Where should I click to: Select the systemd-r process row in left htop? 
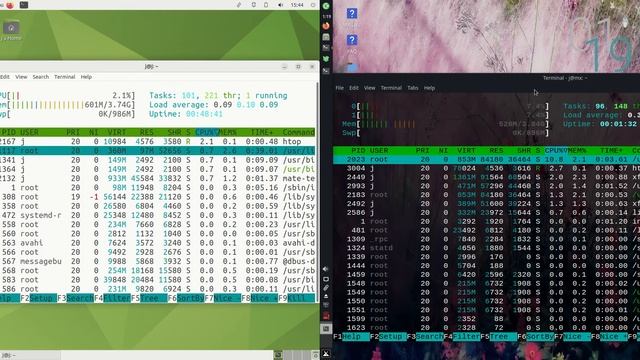[158, 215]
